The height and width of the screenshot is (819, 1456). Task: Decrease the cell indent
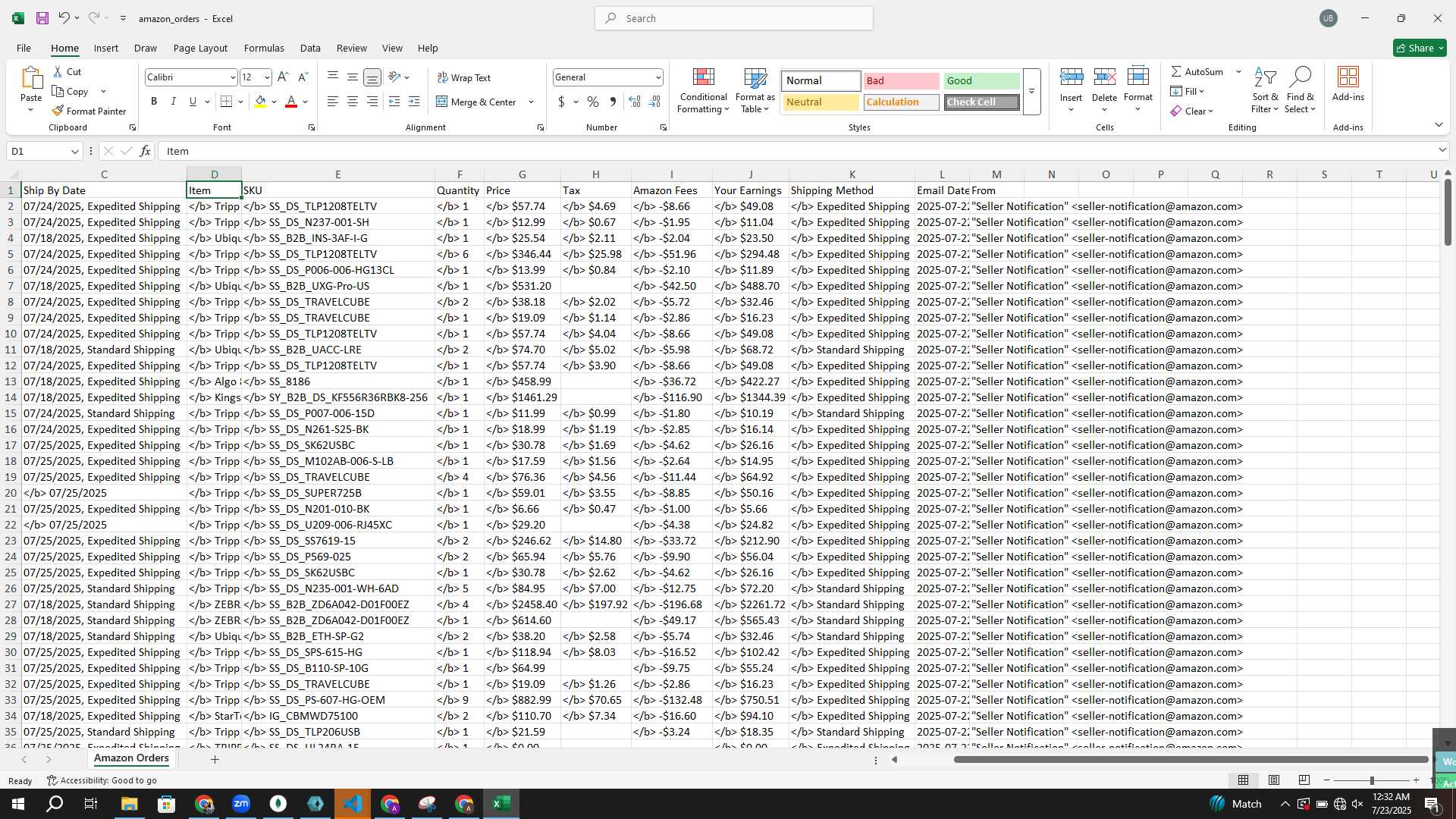[x=394, y=102]
